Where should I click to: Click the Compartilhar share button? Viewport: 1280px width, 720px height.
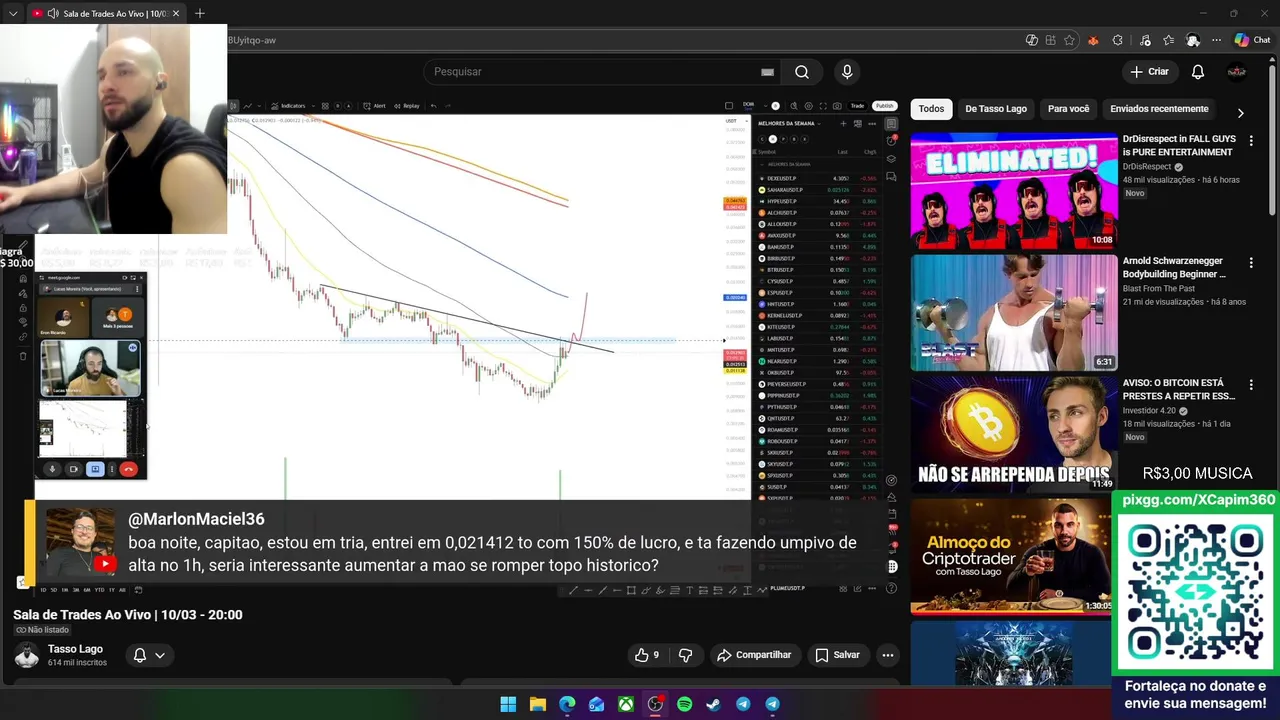tap(754, 655)
